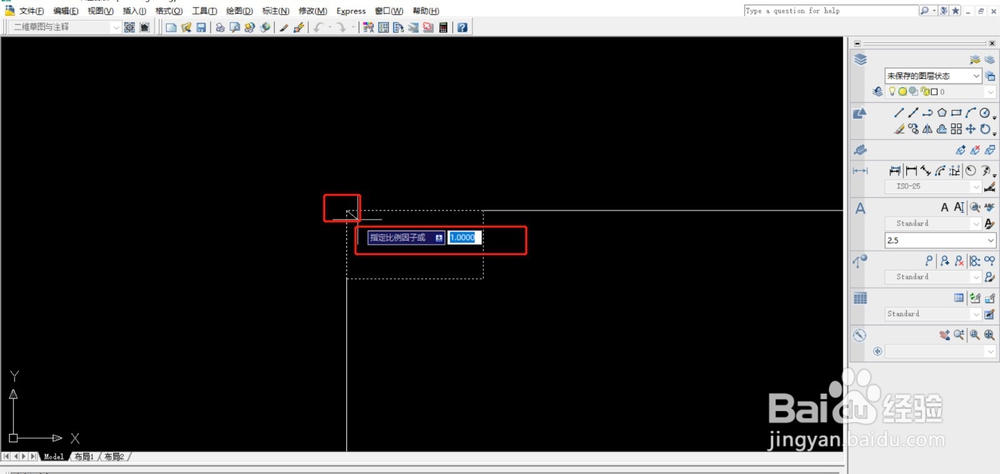The width and height of the screenshot is (1000, 474).
Task: Select the Line drawing tool
Action: tap(899, 113)
